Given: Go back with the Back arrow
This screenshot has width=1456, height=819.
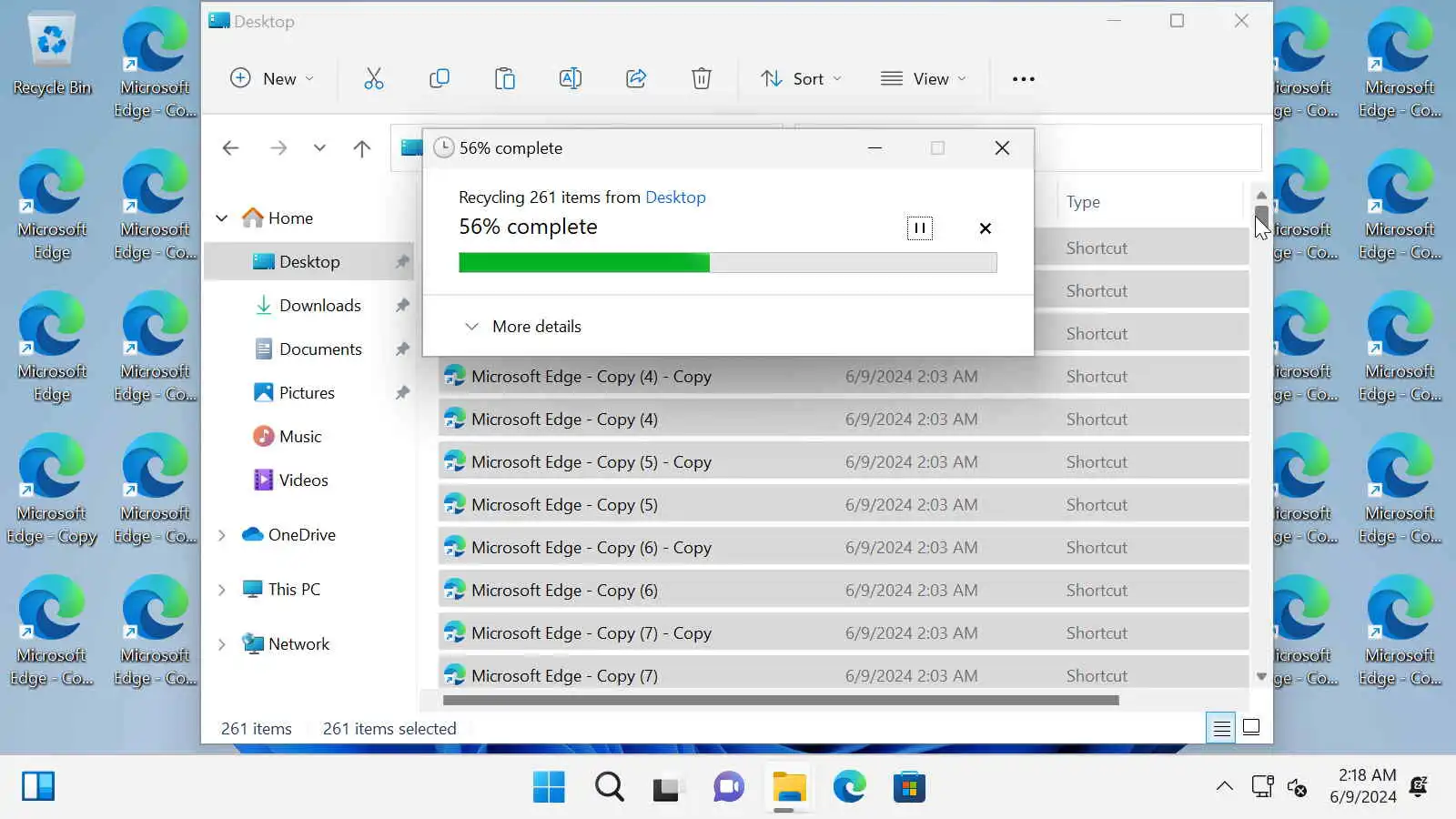Looking at the screenshot, I should [x=231, y=147].
